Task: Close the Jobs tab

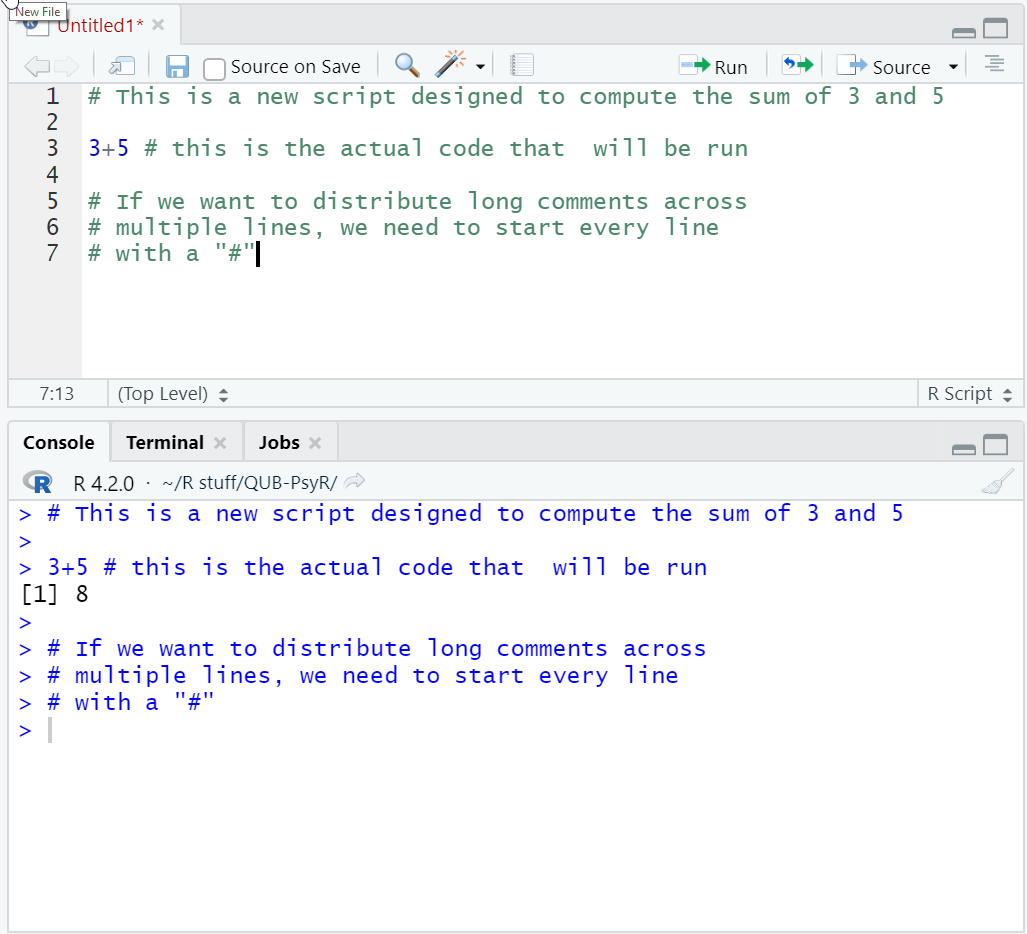Action: point(315,443)
